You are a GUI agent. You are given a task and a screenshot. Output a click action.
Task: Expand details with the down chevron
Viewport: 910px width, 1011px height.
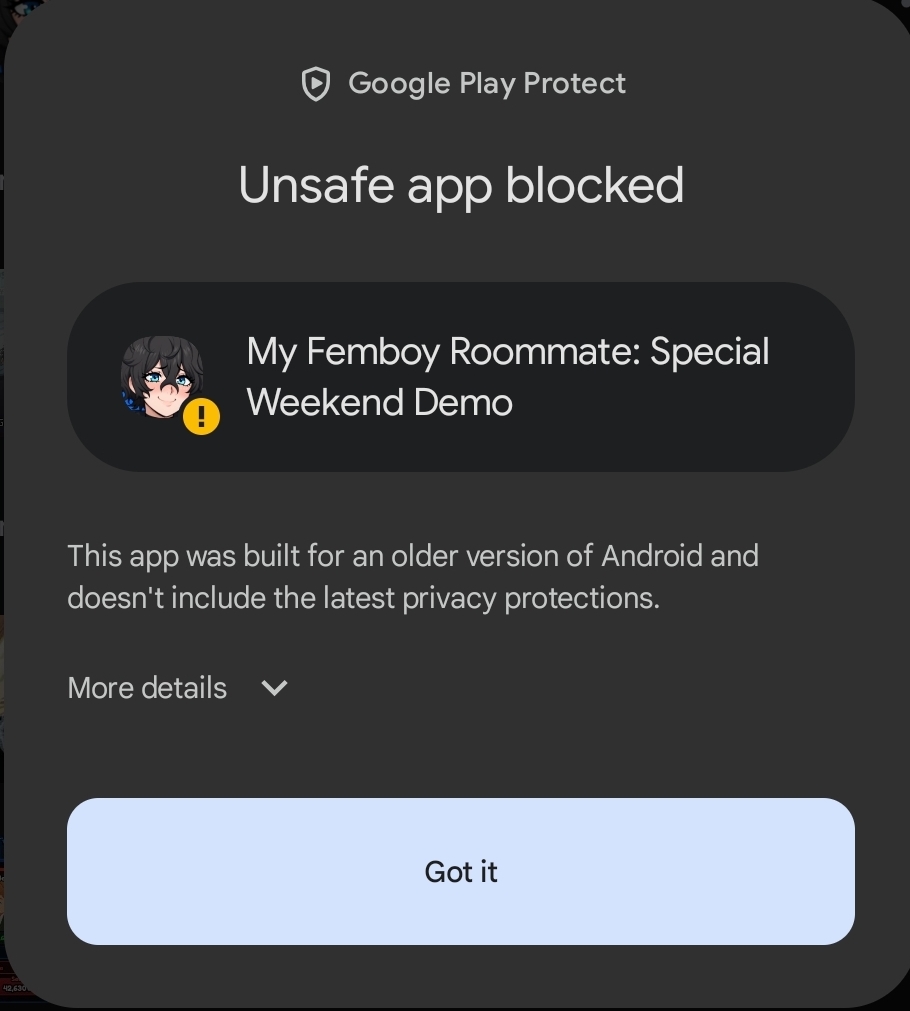point(274,688)
